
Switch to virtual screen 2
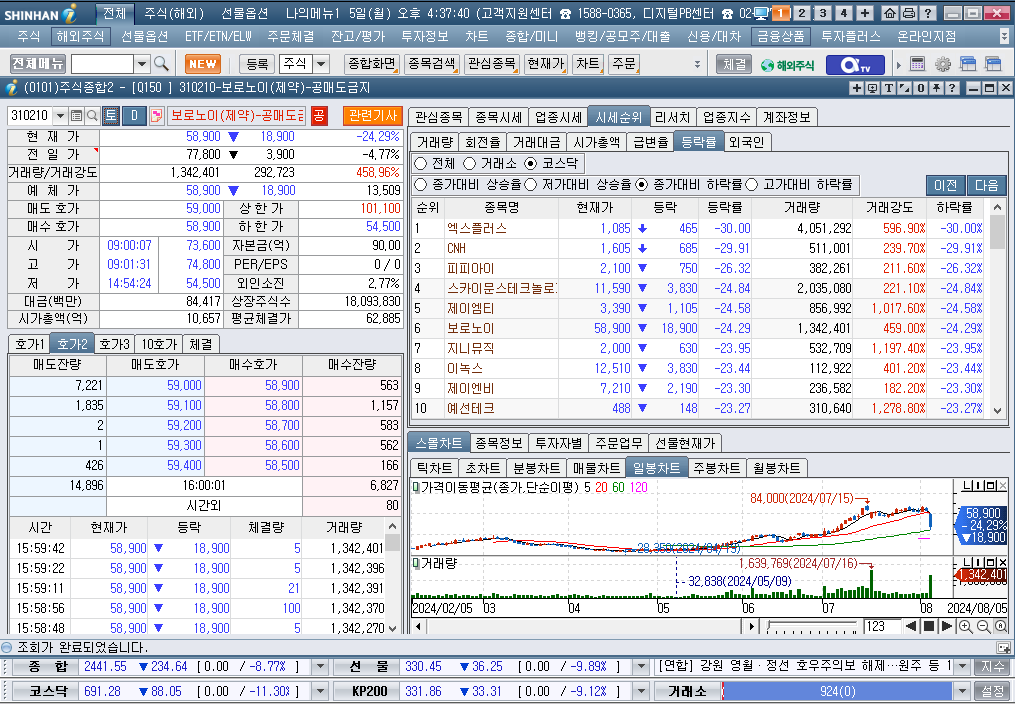click(x=801, y=13)
